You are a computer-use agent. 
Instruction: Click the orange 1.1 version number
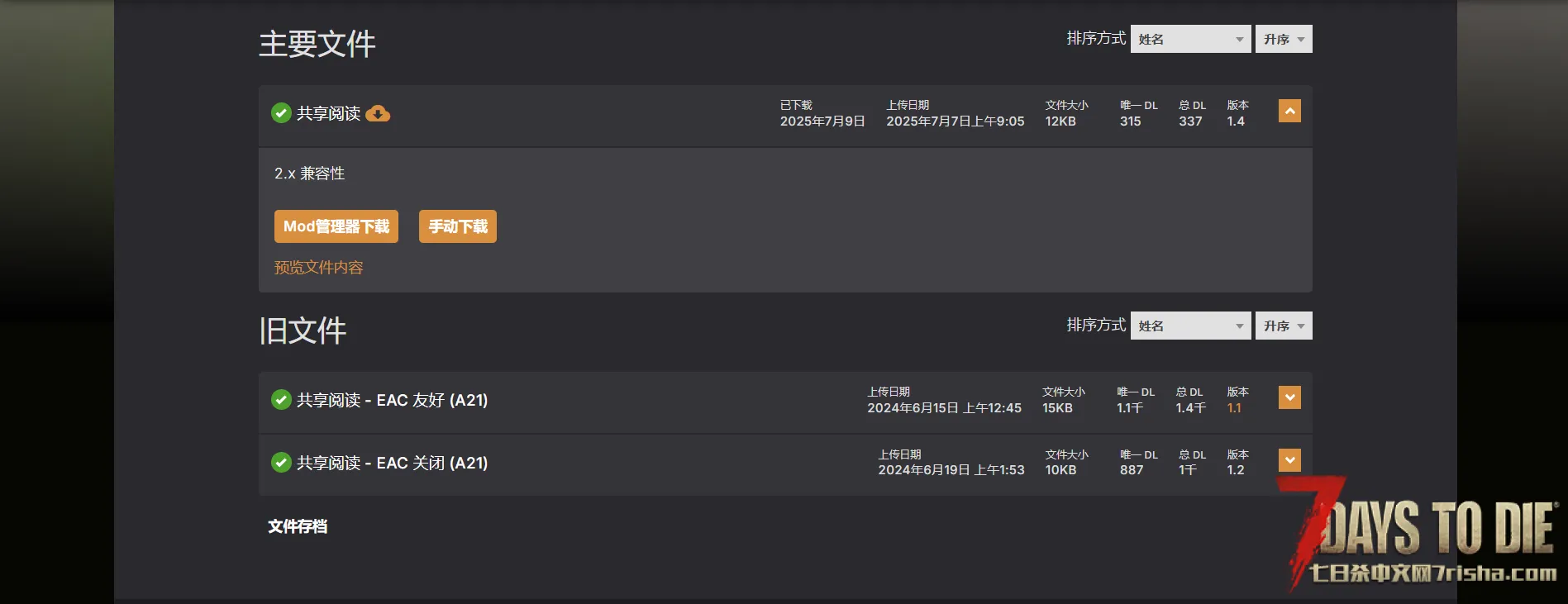click(x=1234, y=408)
